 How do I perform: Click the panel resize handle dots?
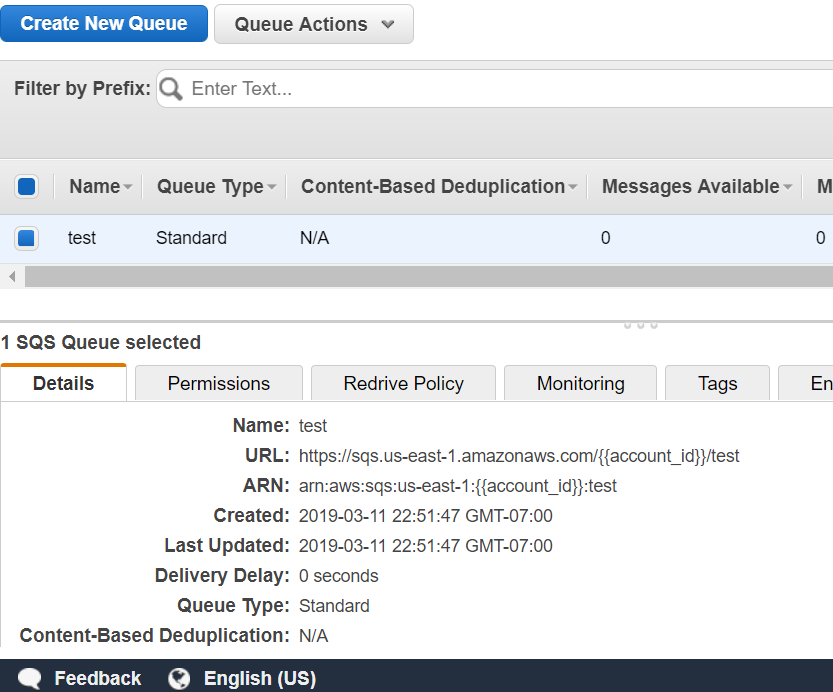click(640, 324)
